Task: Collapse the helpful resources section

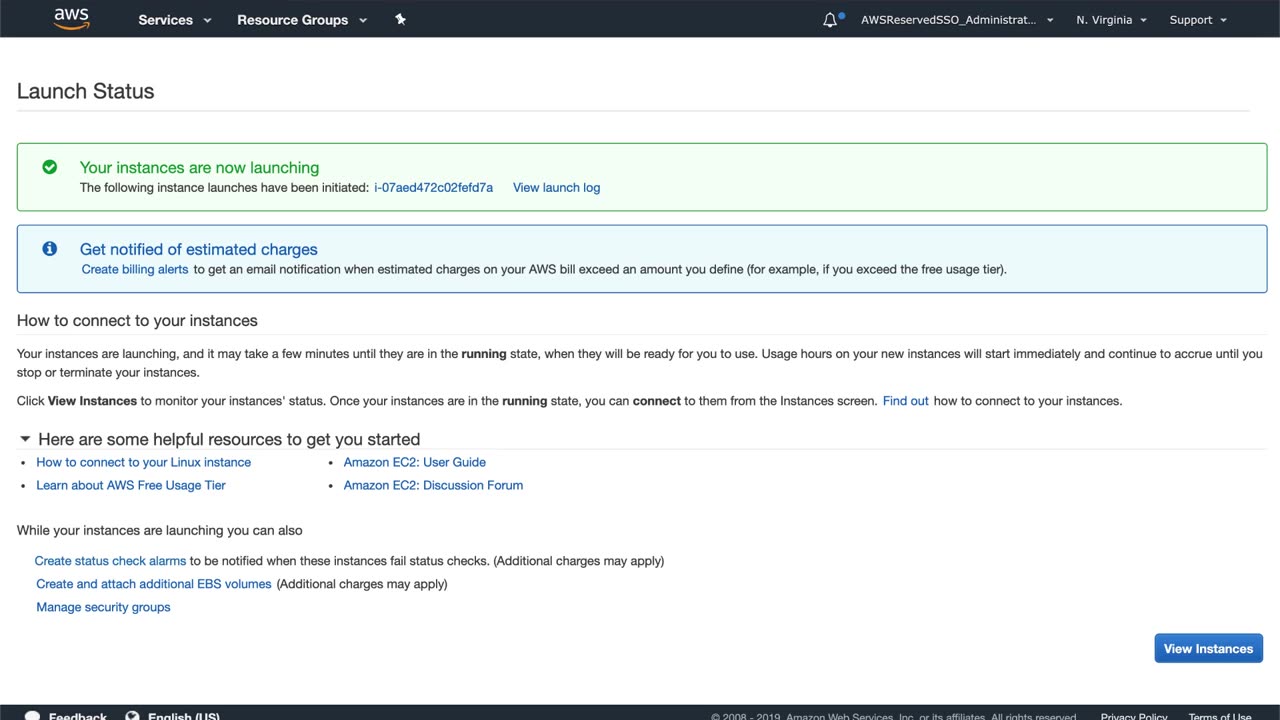Action: click(25, 439)
